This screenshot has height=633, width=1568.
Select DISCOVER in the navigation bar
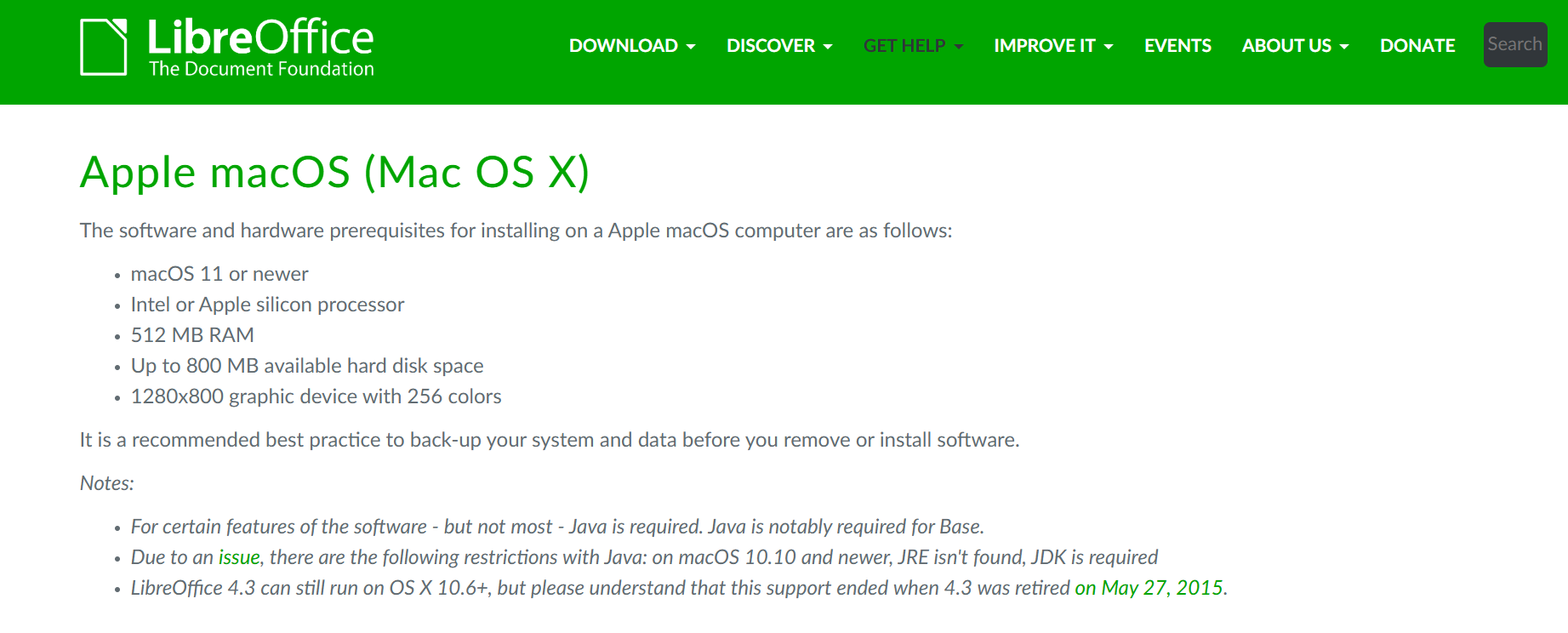771,45
